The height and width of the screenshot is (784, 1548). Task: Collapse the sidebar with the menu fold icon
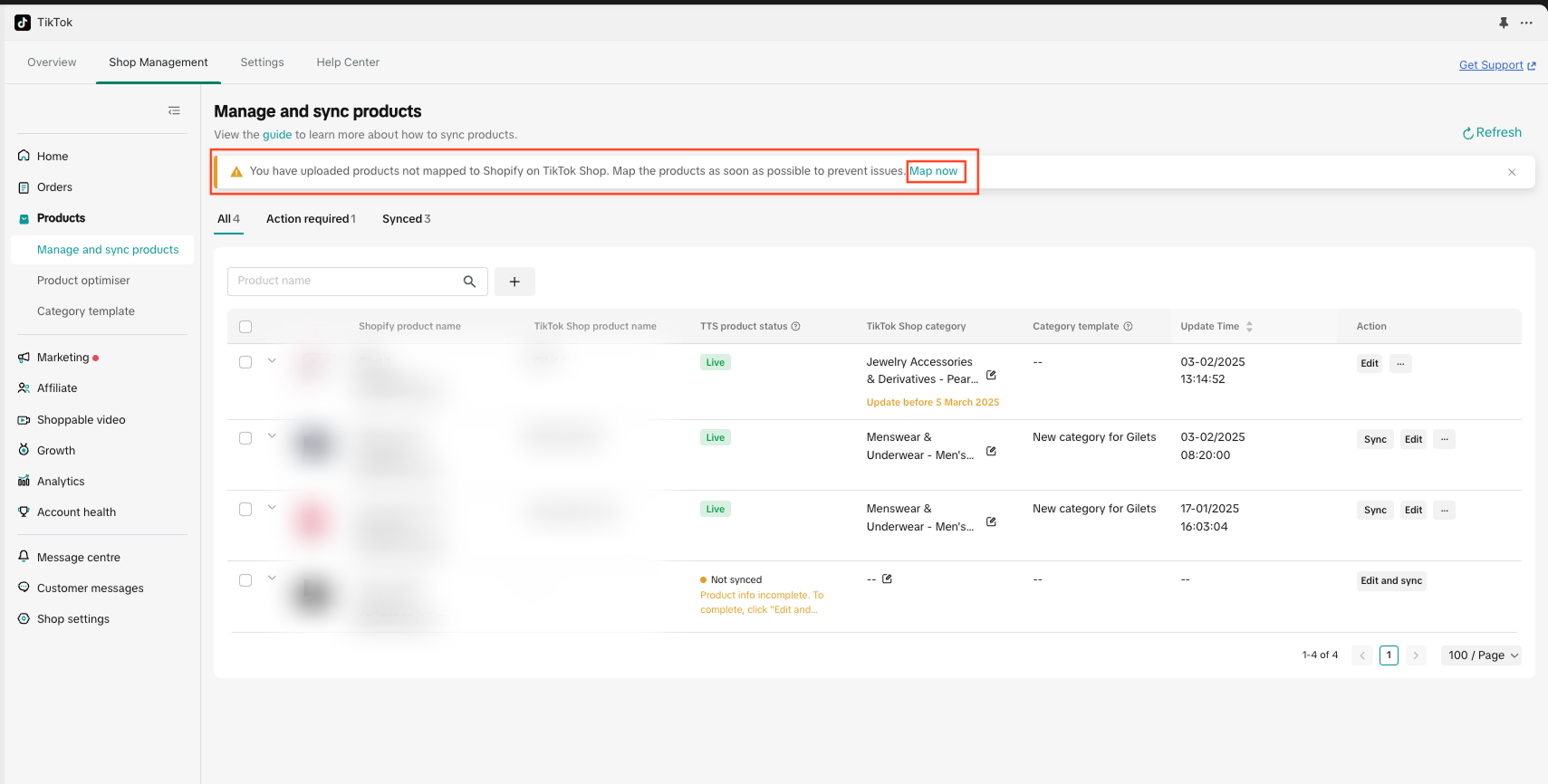[174, 110]
